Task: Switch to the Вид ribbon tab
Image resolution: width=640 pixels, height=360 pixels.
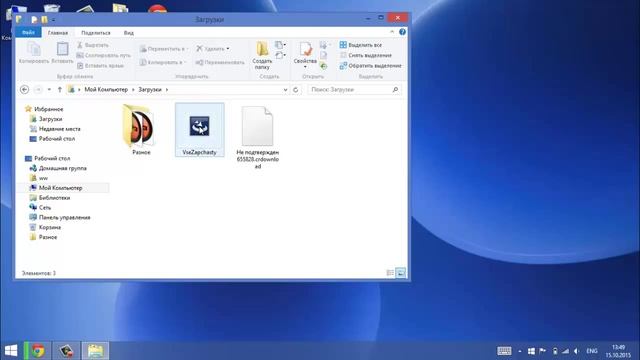Action: pos(129,33)
